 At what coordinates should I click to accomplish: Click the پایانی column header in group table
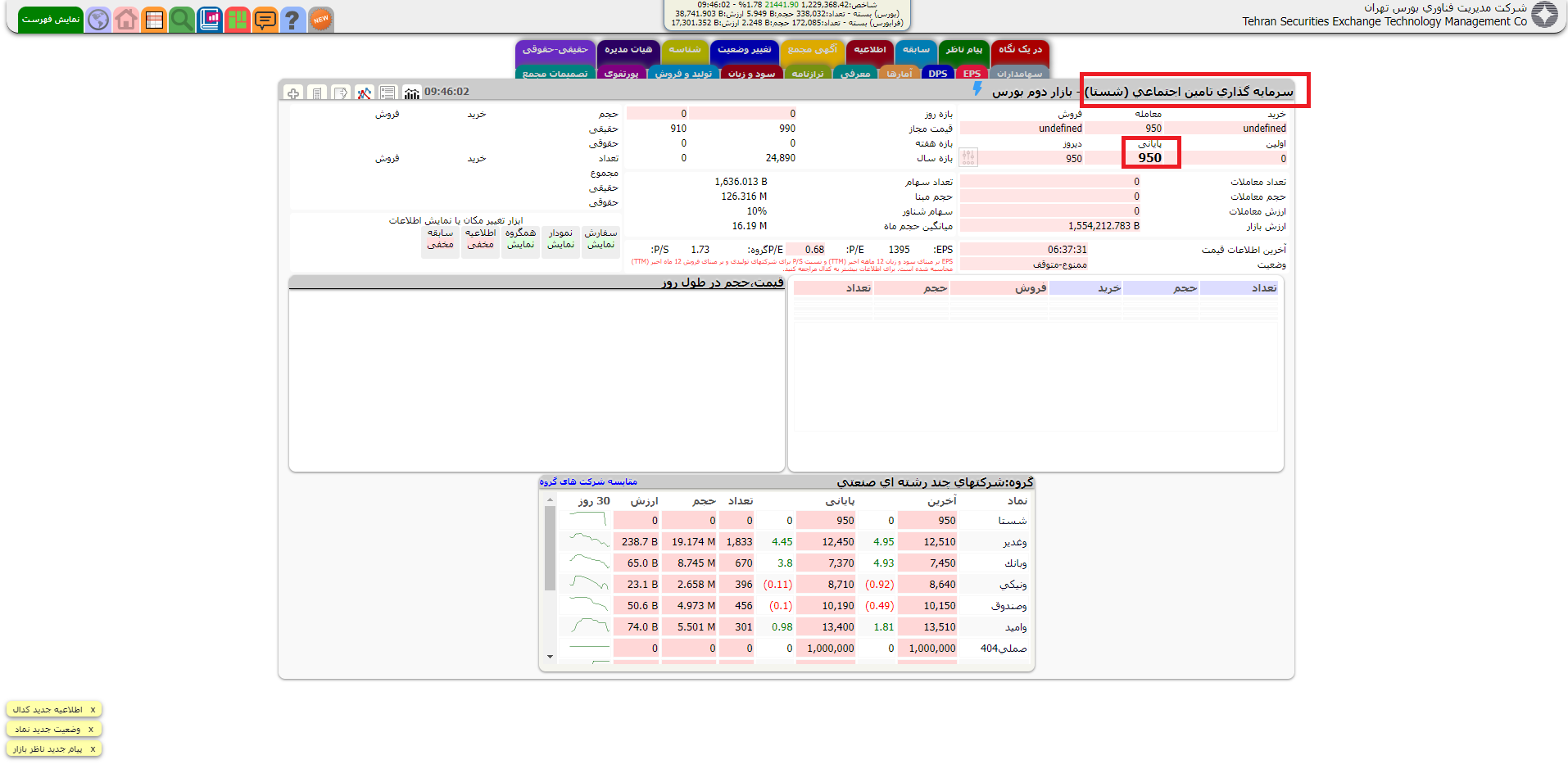click(x=840, y=500)
